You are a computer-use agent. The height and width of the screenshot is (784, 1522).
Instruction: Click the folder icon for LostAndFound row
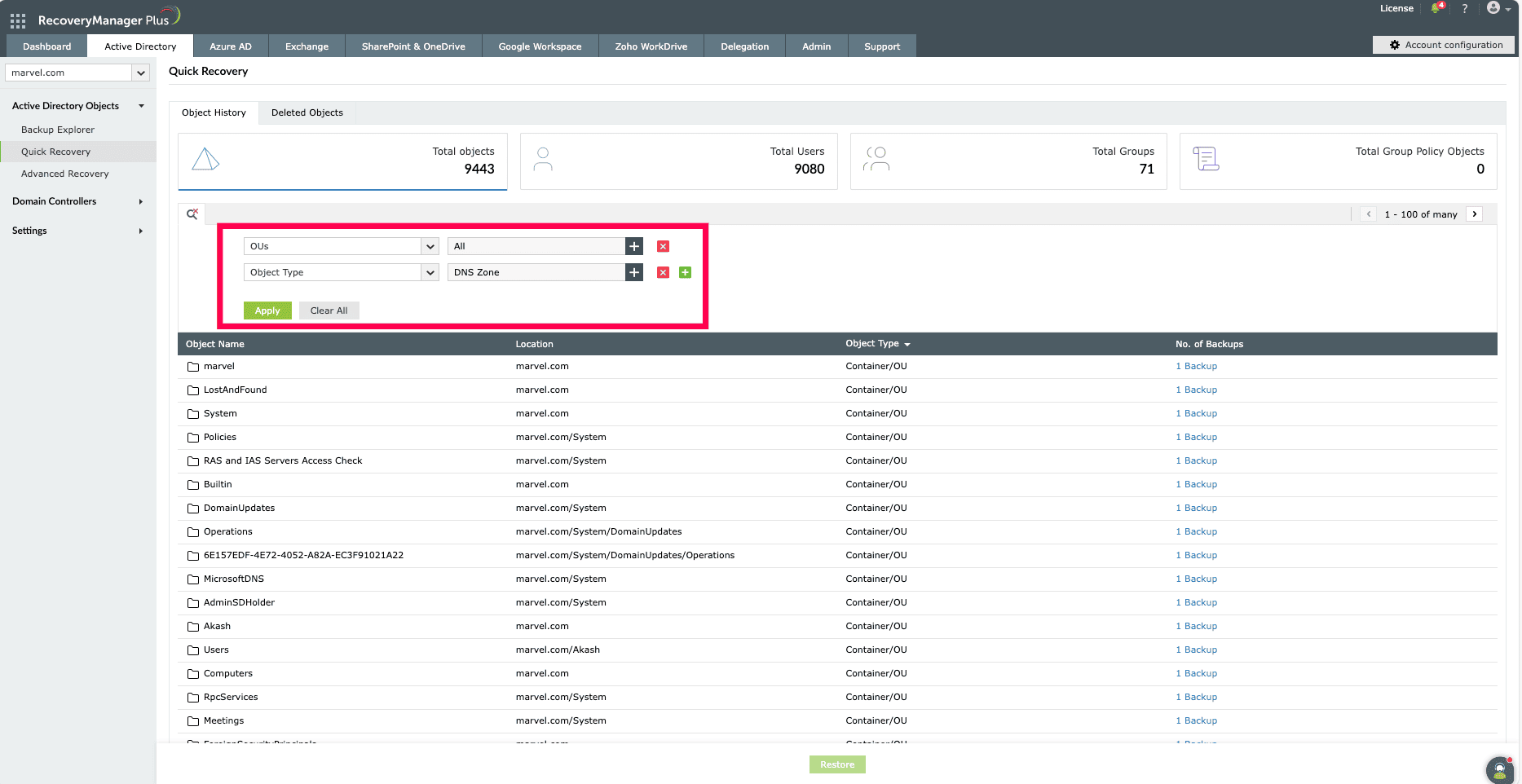[x=193, y=390]
